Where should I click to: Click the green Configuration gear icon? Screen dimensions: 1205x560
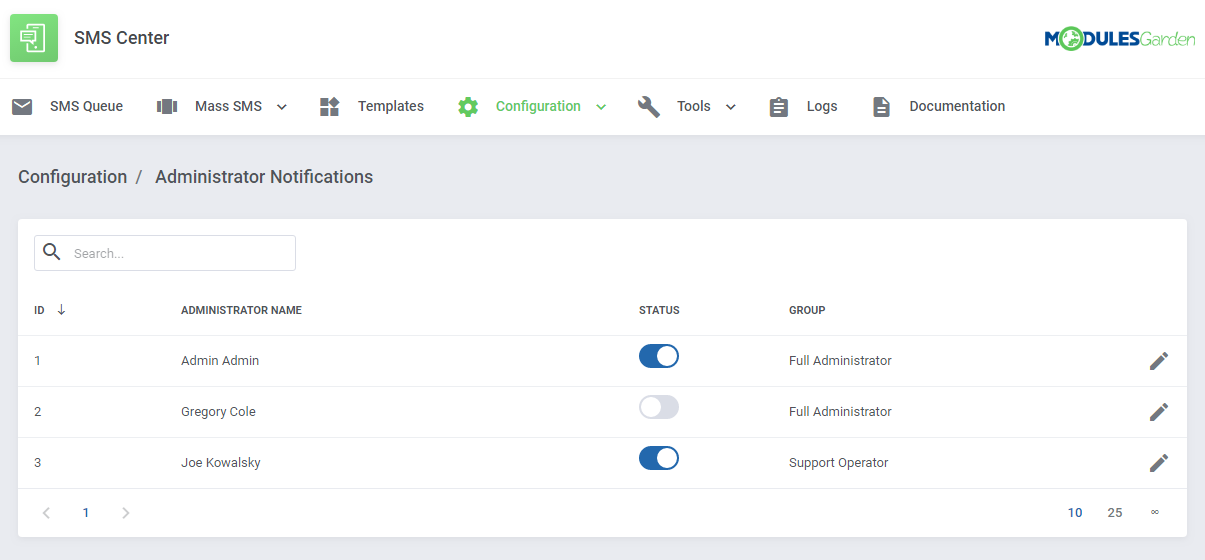point(468,106)
